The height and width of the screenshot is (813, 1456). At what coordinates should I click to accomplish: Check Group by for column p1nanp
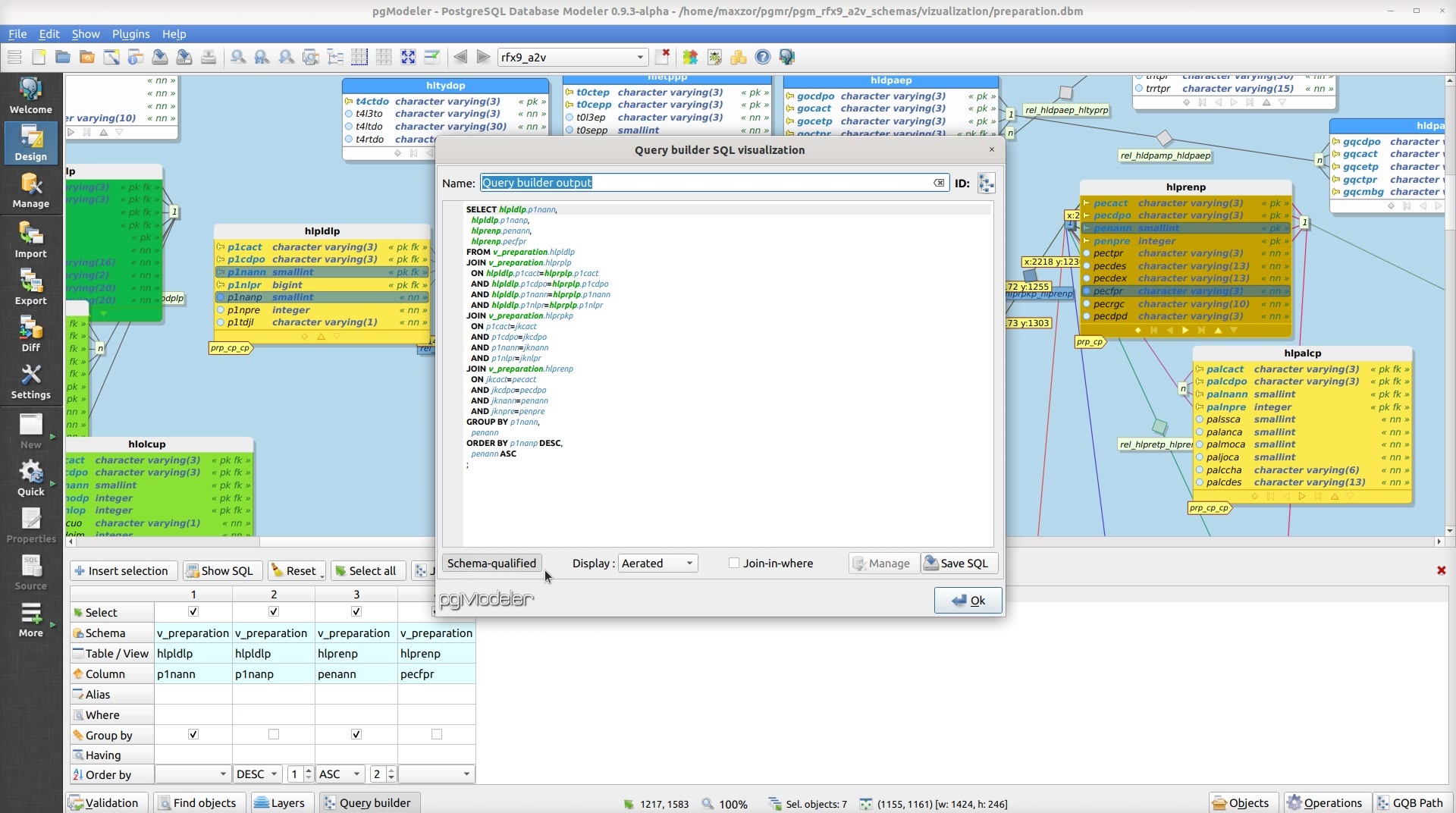(274, 734)
